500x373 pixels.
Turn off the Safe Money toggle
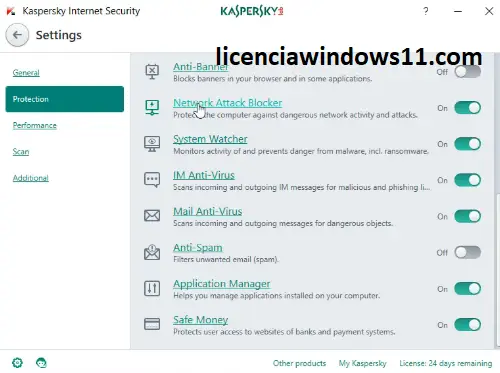click(468, 325)
